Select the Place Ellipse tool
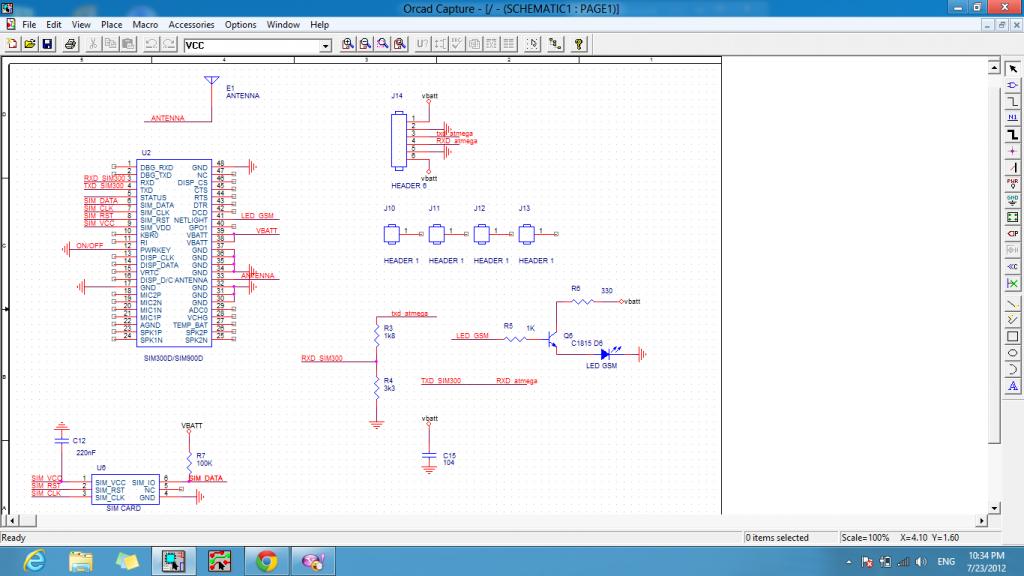This screenshot has width=1024, height=576. pyautogui.click(x=1012, y=353)
